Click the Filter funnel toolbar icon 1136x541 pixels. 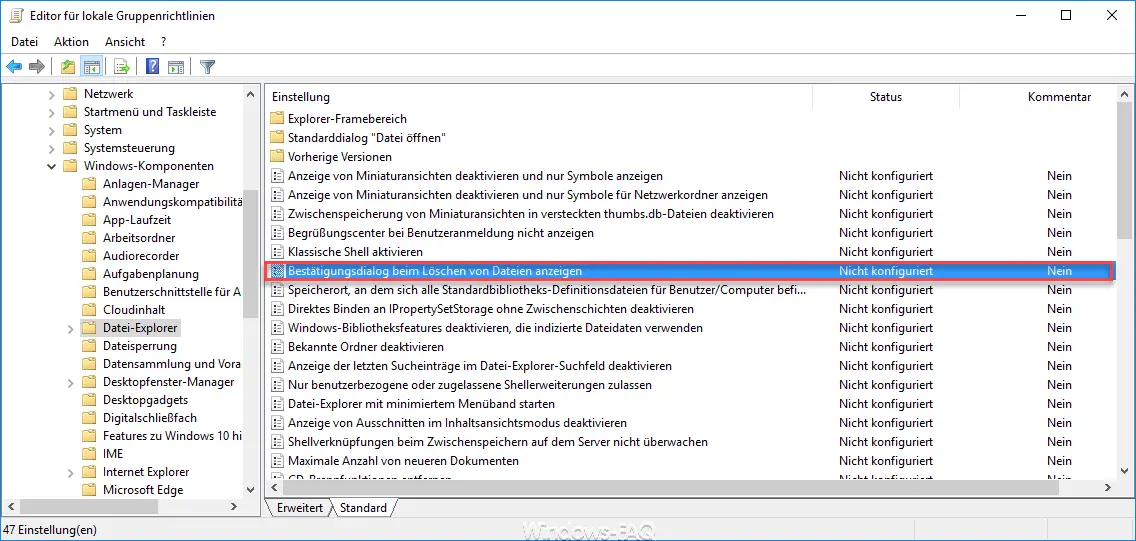coord(207,67)
